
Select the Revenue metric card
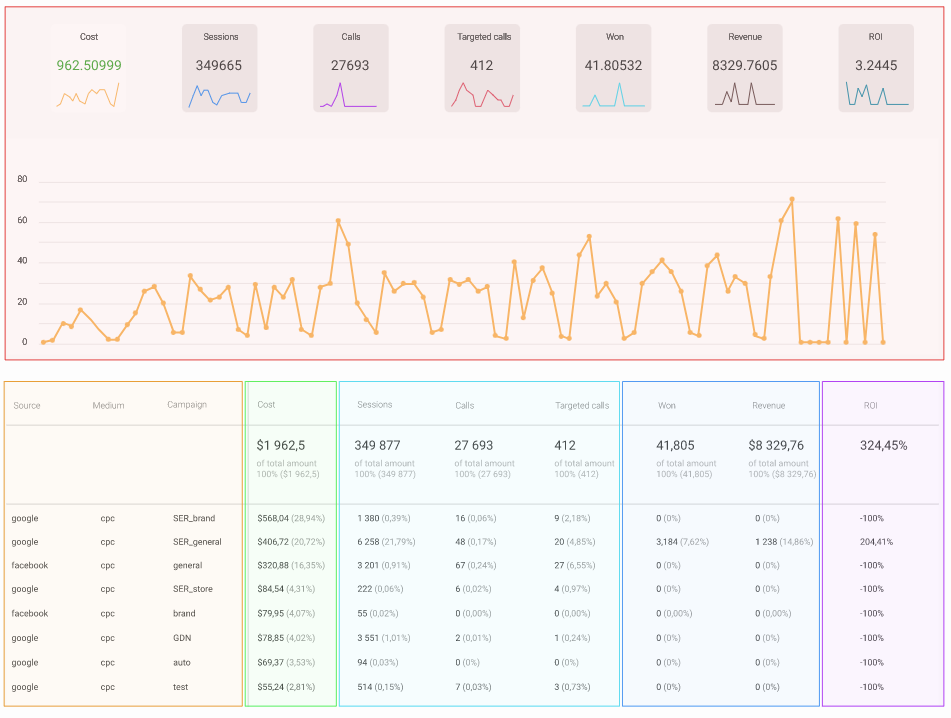[745, 68]
